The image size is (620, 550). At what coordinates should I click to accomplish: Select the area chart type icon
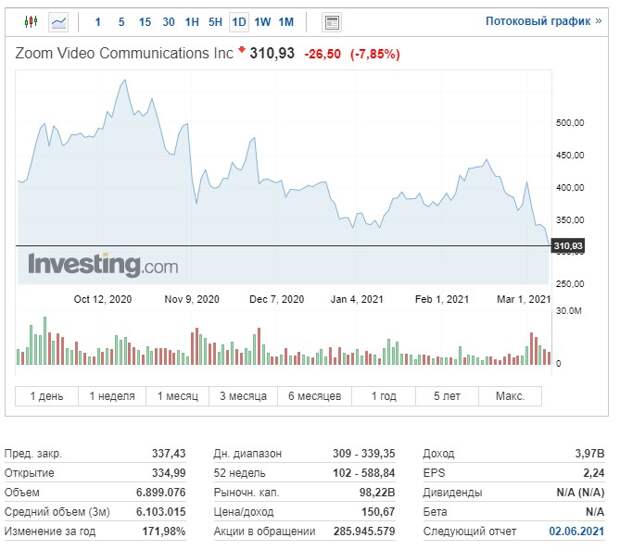coord(58,22)
